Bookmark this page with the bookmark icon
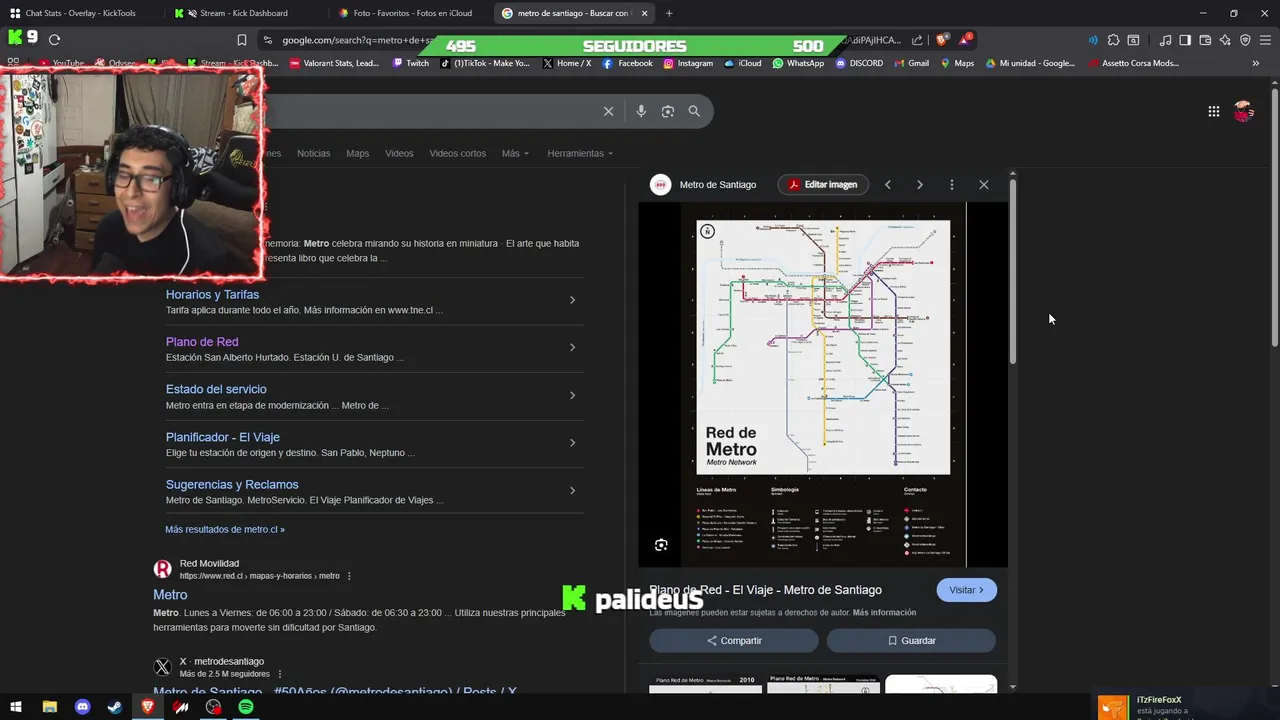 [x=242, y=40]
